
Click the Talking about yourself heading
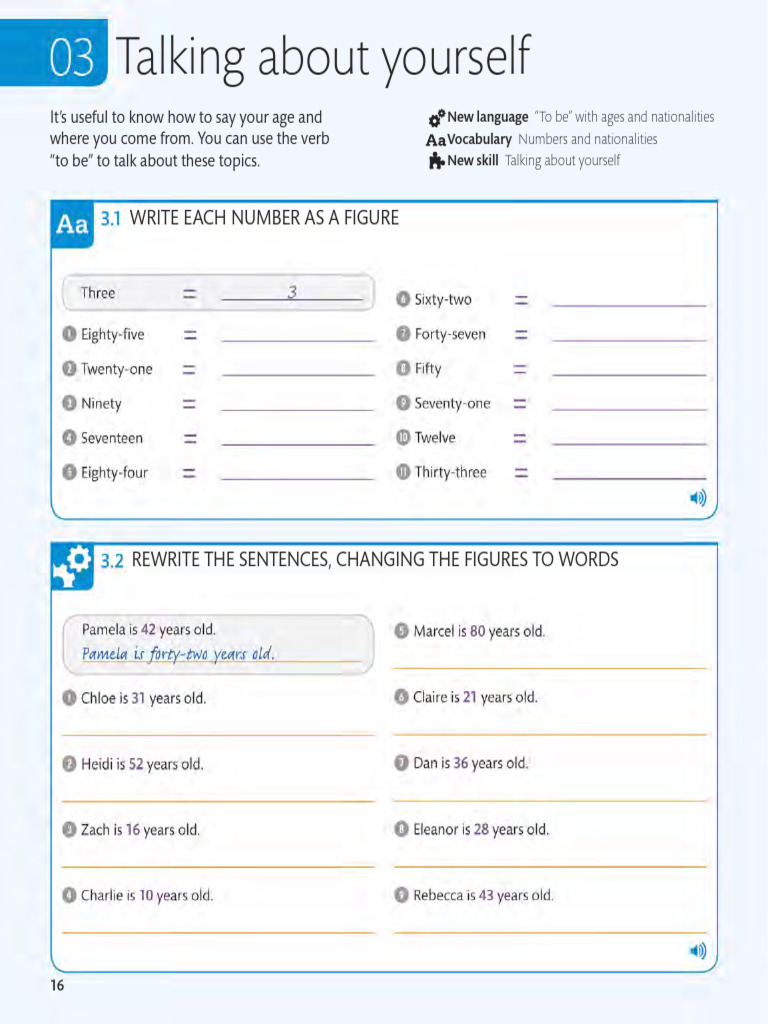click(x=323, y=57)
